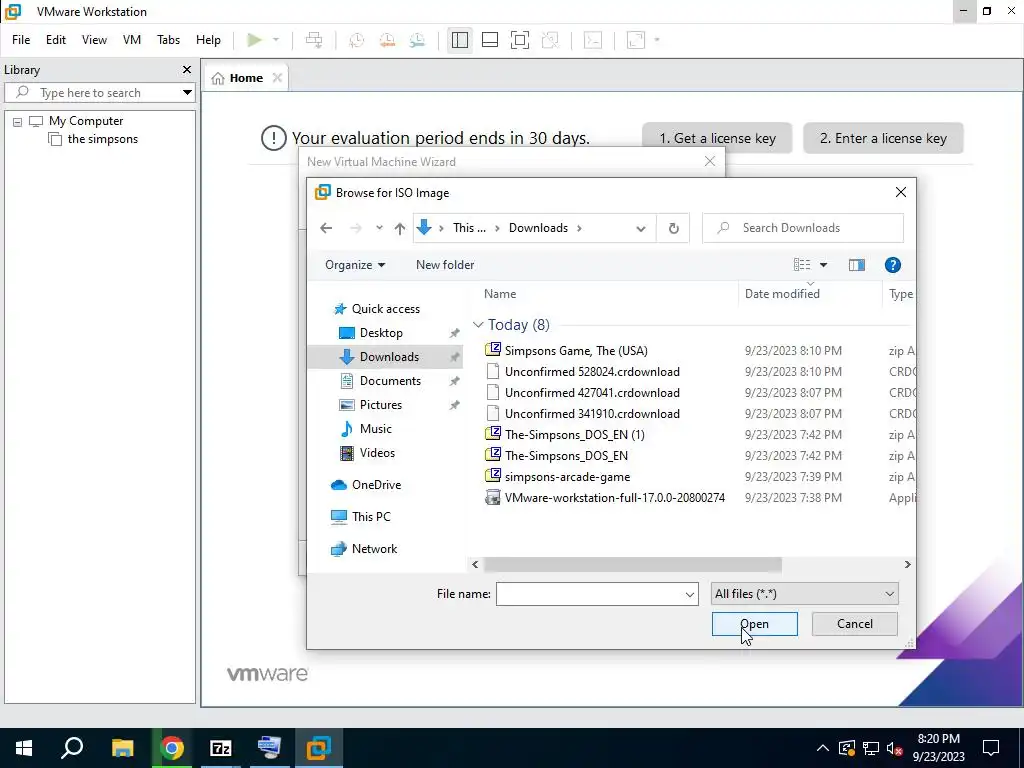The height and width of the screenshot is (768, 1024).
Task: Show hidden system tray icons chevron
Action: (x=823, y=748)
